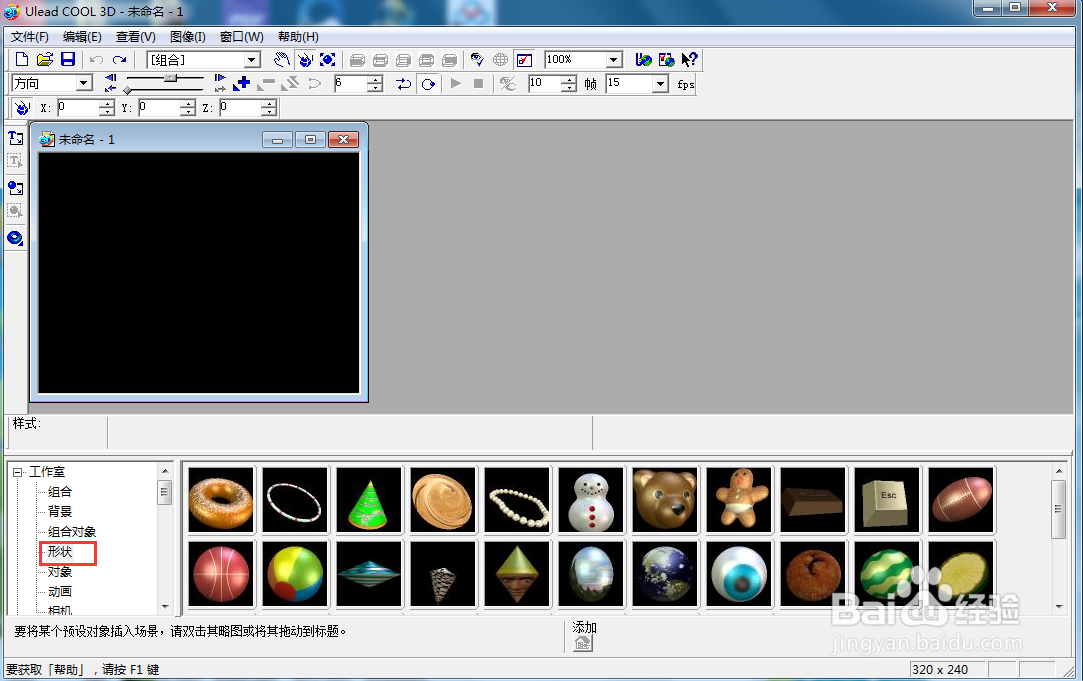Select the donut shape thumbnail
This screenshot has width=1083, height=681.
tap(221, 500)
